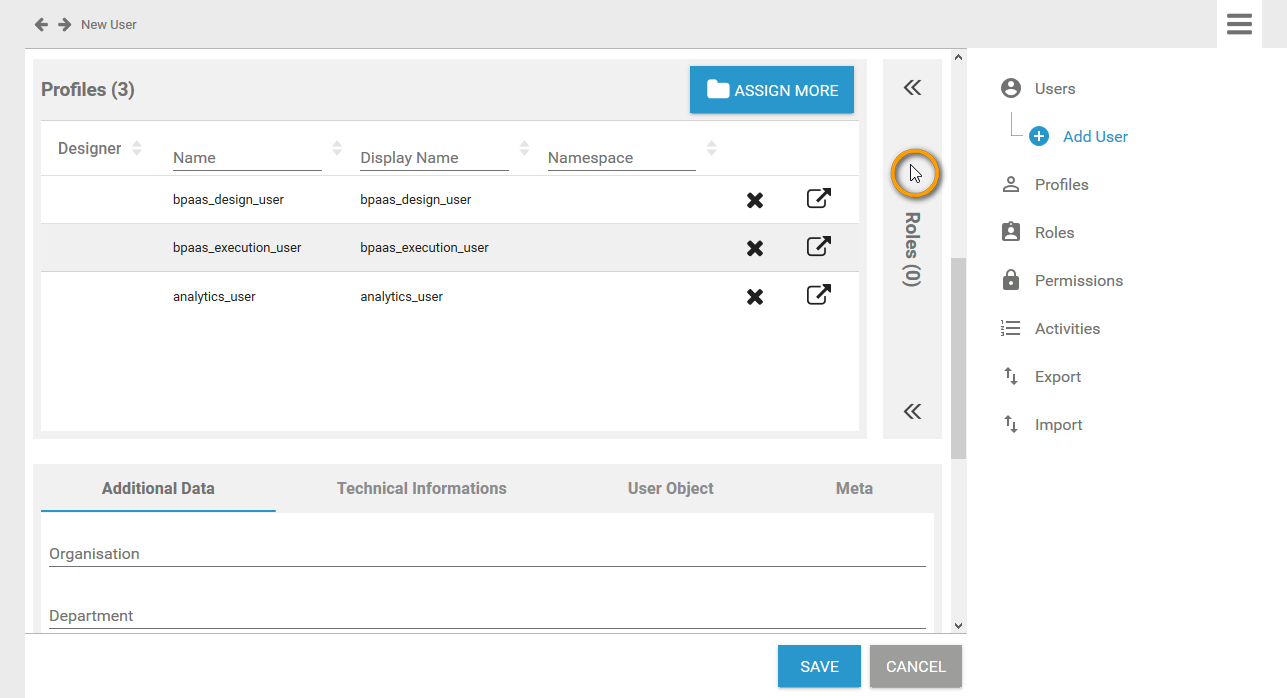Open bpaas_design_user profile via external link icon
This screenshot has height=698, width=1287.
pos(818,198)
